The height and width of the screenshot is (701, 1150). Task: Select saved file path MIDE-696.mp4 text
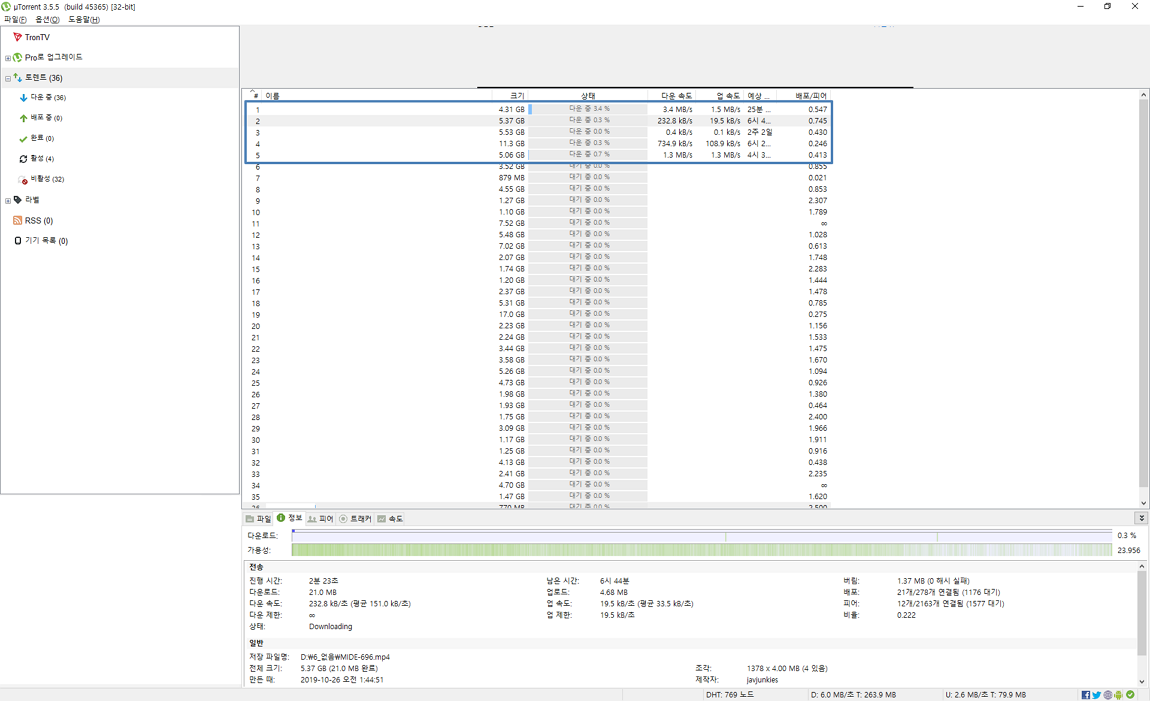click(x=345, y=657)
